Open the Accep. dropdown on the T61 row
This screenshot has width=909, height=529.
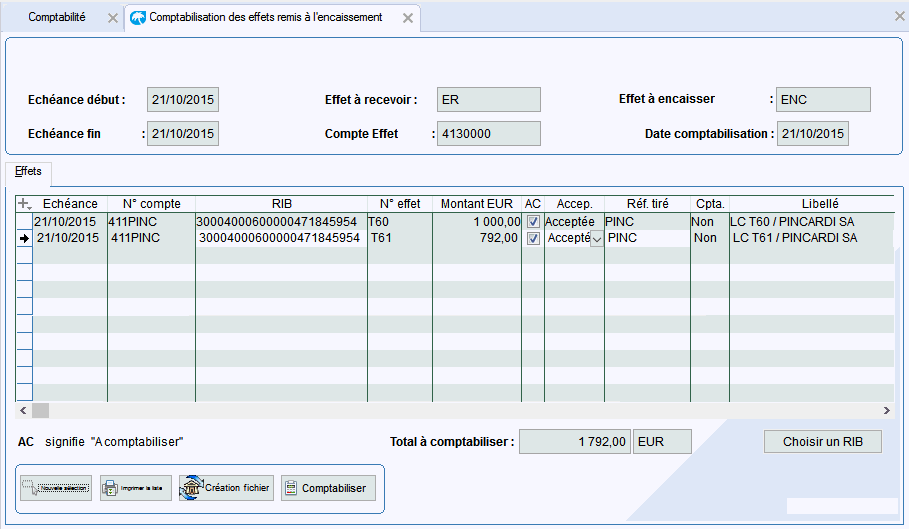(597, 238)
